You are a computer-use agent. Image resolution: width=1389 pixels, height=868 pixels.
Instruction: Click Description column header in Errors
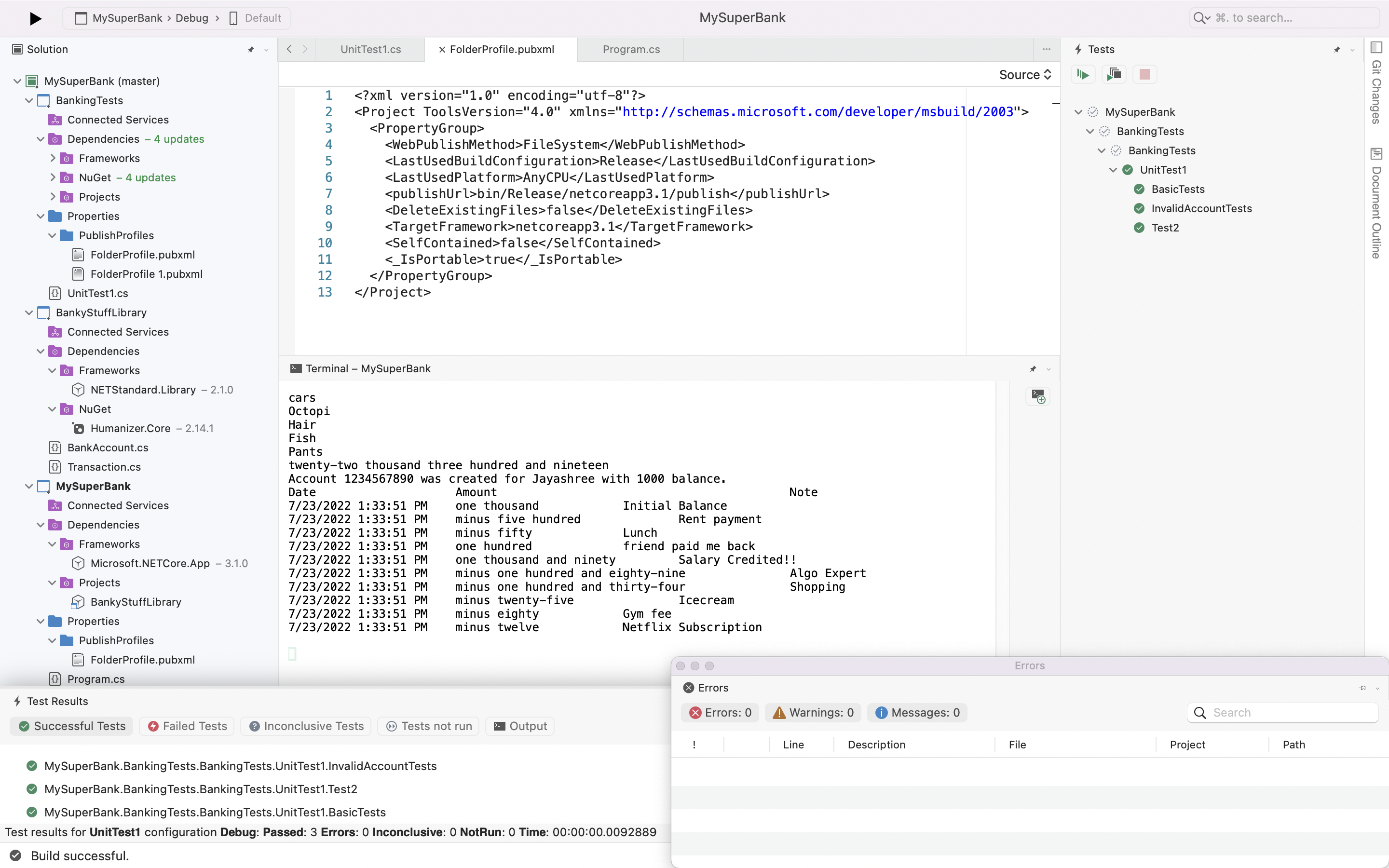tap(876, 745)
